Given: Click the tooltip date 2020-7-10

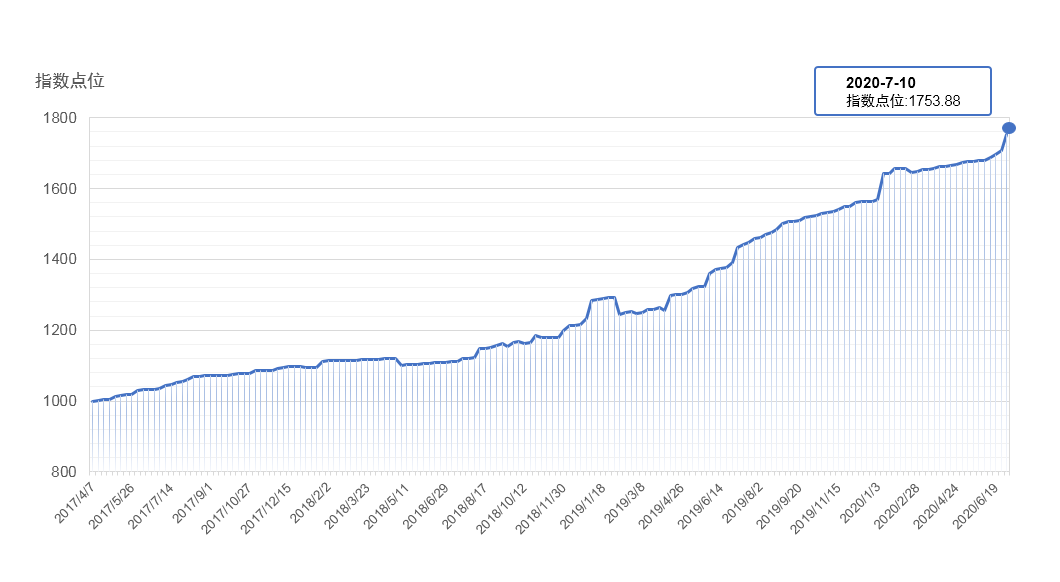Looking at the screenshot, I should point(880,83).
